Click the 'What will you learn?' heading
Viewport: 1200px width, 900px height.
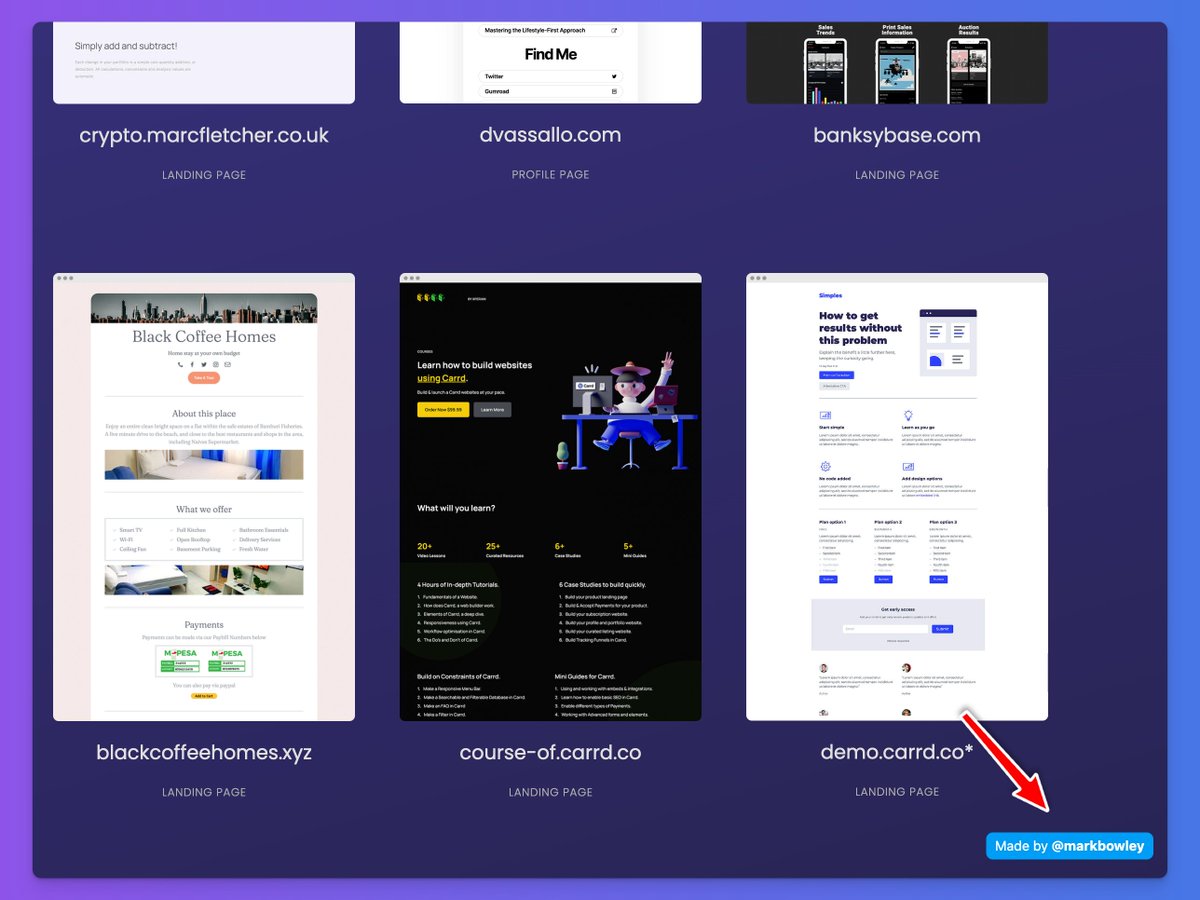[x=456, y=508]
